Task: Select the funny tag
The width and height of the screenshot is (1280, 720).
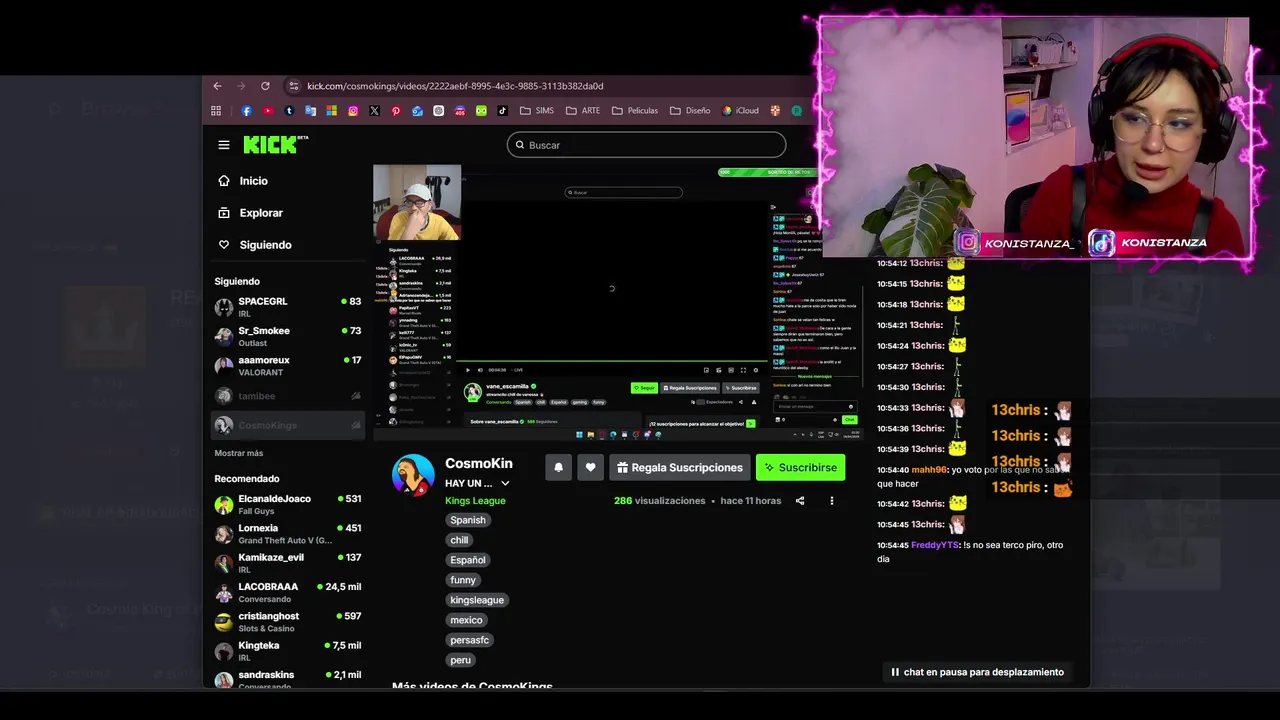Action: pyautogui.click(x=463, y=580)
